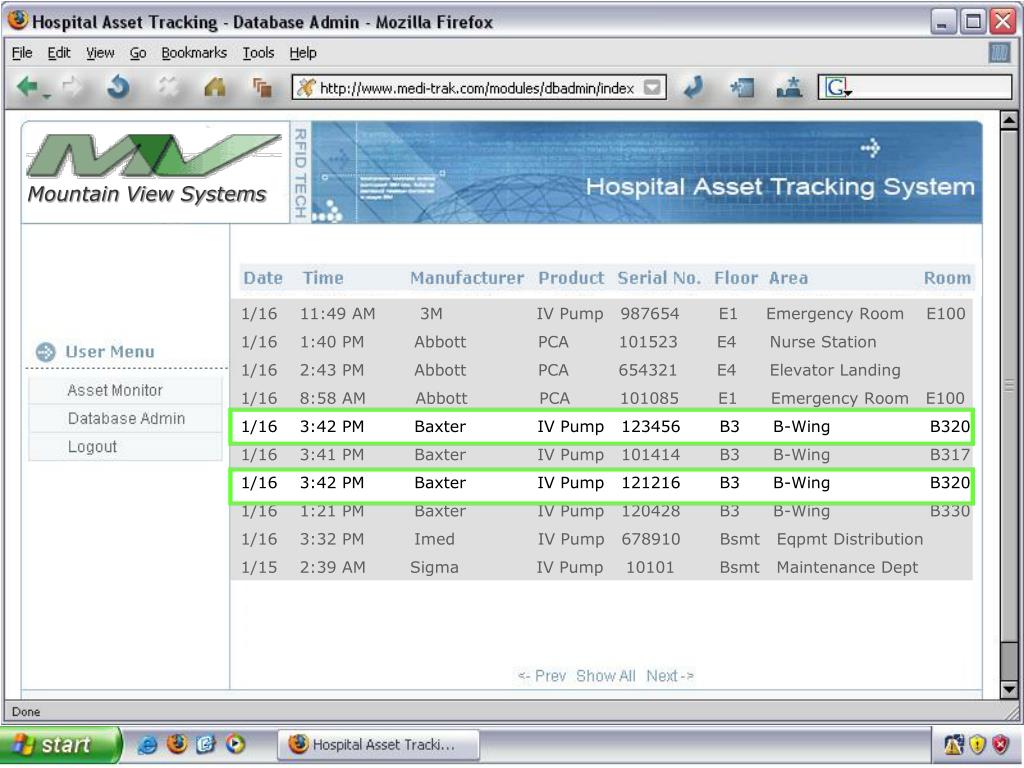Click the Sigma manufacturer cell
Viewport: 1024px width, 768px height.
point(434,568)
